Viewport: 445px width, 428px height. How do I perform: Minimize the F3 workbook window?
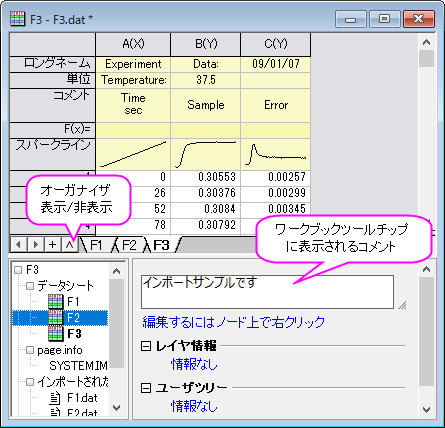pyautogui.click(x=351, y=19)
